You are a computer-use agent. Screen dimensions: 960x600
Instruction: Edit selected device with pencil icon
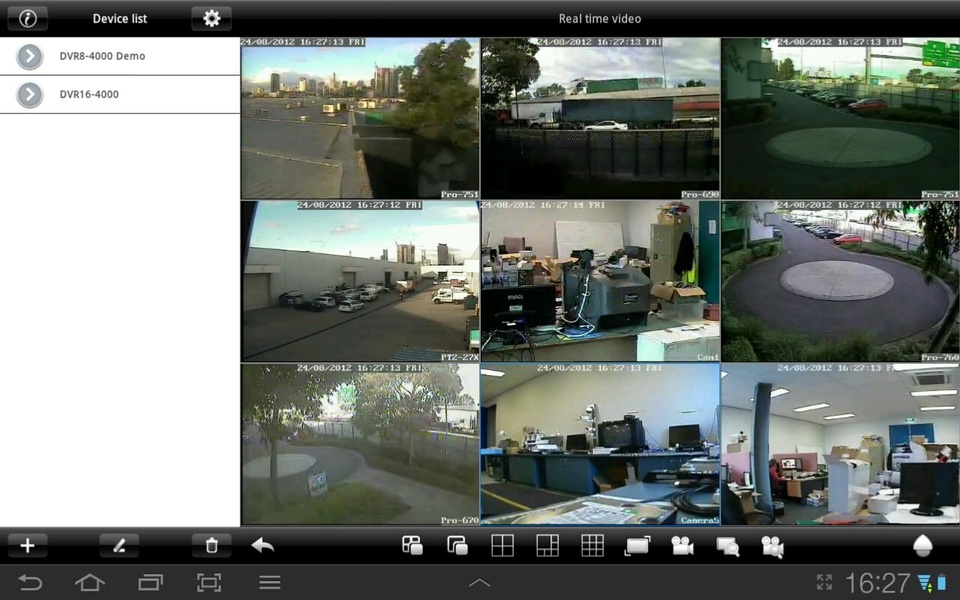coord(119,546)
